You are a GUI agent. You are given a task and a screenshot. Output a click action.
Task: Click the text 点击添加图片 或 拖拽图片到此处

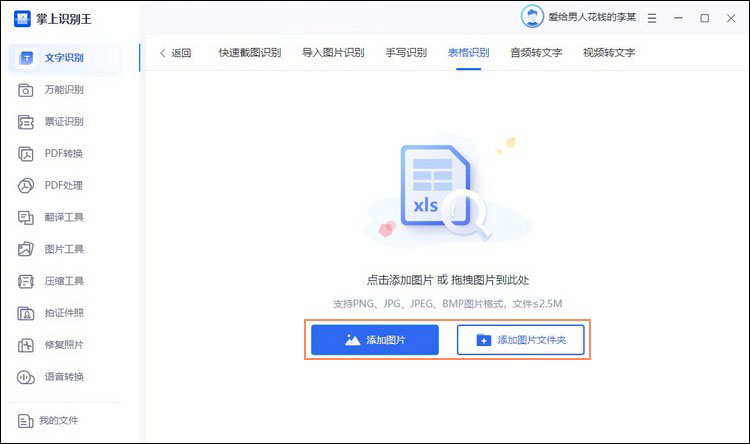pyautogui.click(x=448, y=280)
